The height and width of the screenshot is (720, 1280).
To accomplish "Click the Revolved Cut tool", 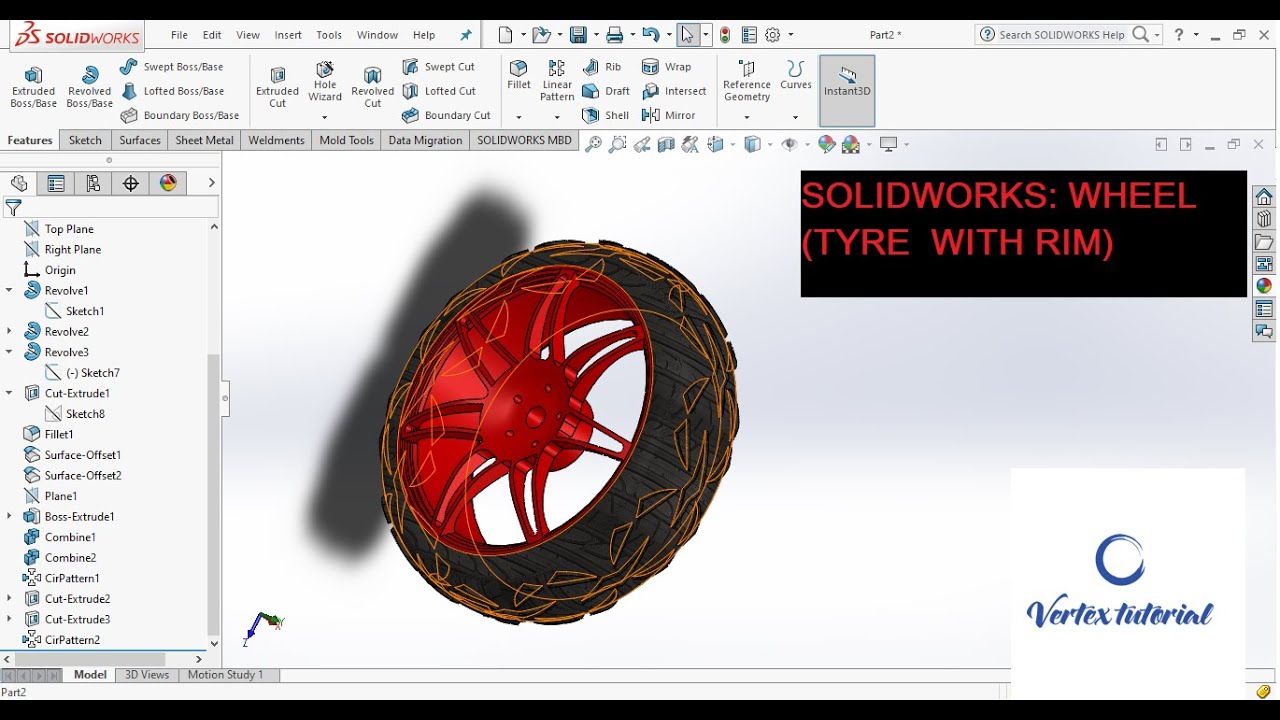I will (372, 87).
